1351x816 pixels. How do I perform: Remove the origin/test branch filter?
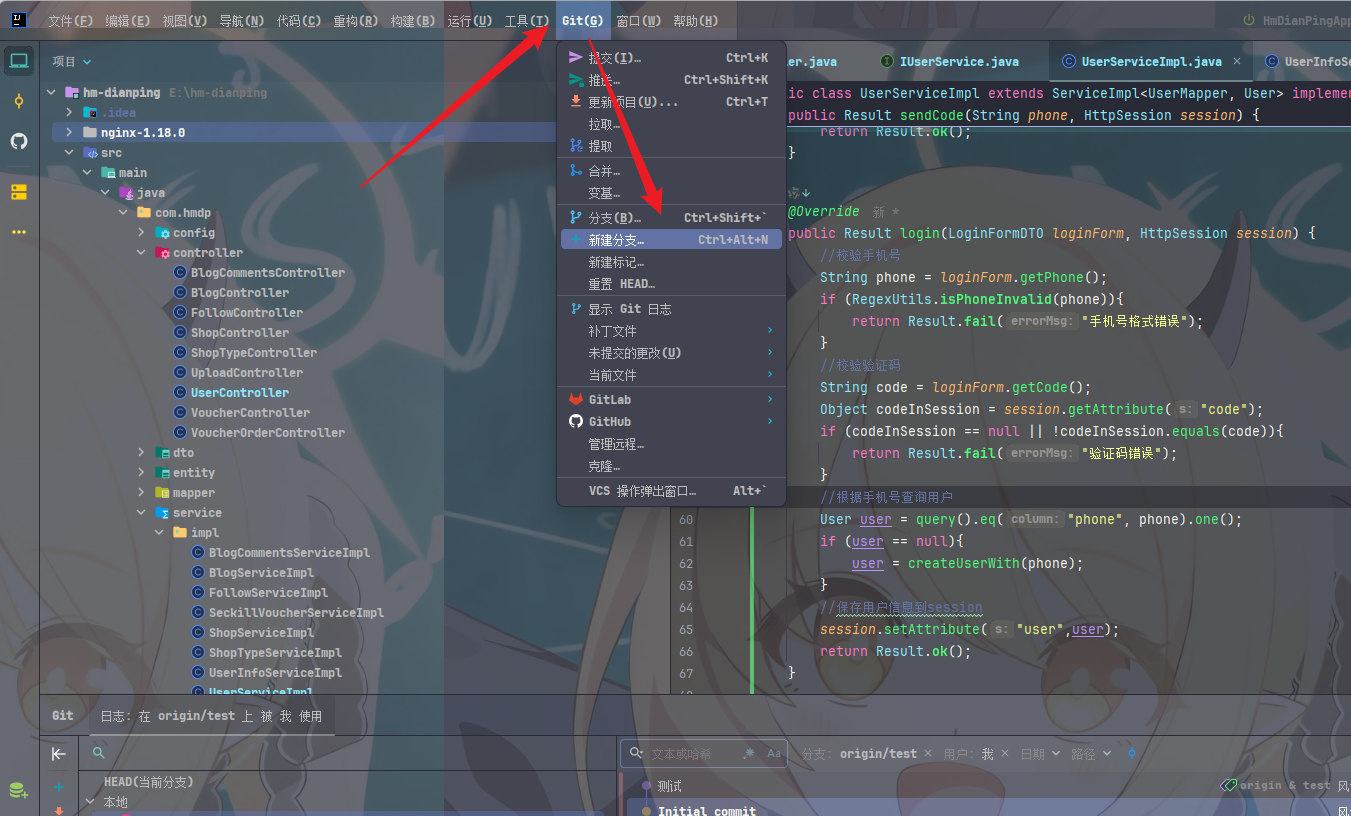[x=927, y=754]
